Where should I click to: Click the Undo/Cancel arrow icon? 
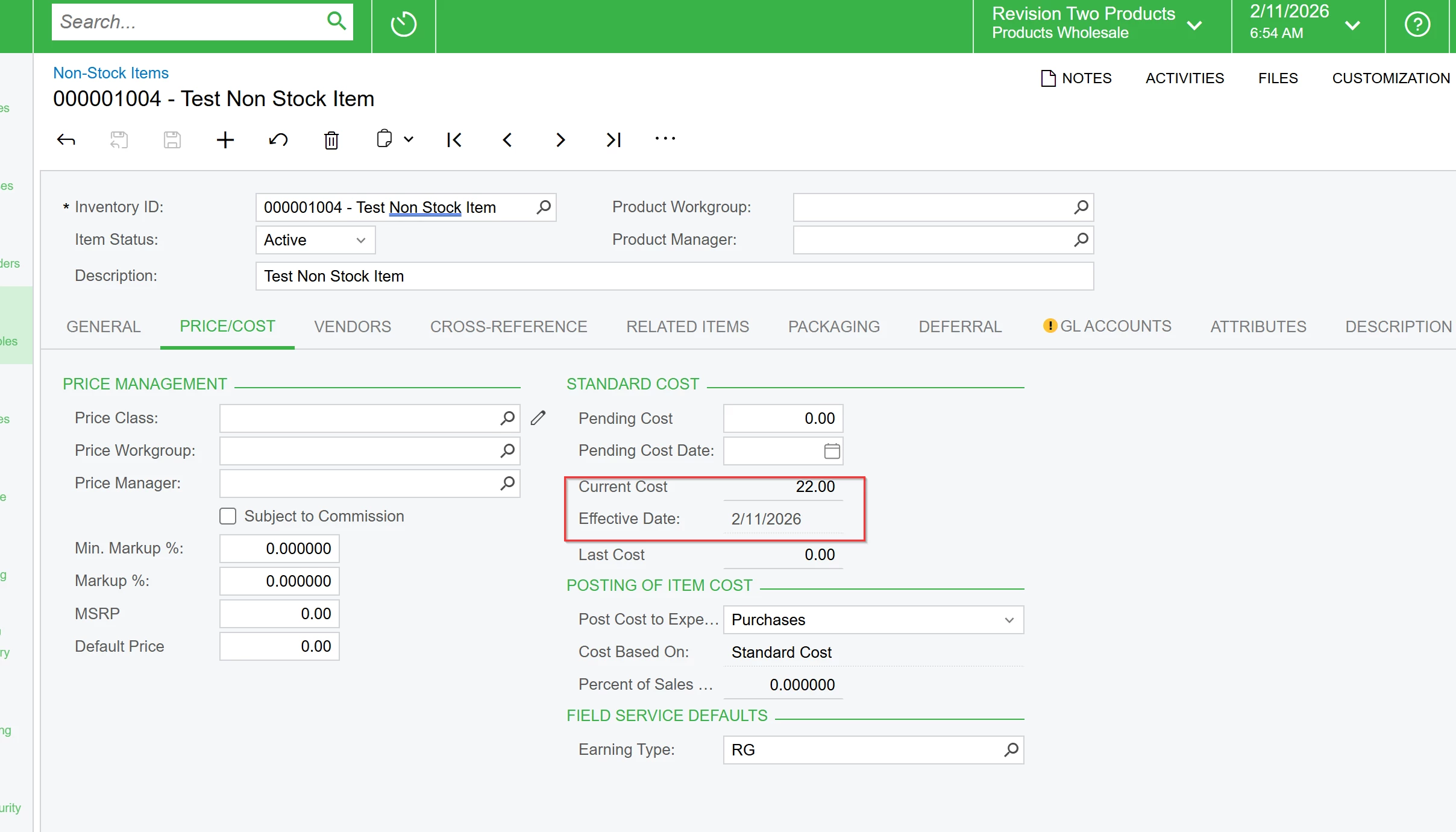pos(278,140)
